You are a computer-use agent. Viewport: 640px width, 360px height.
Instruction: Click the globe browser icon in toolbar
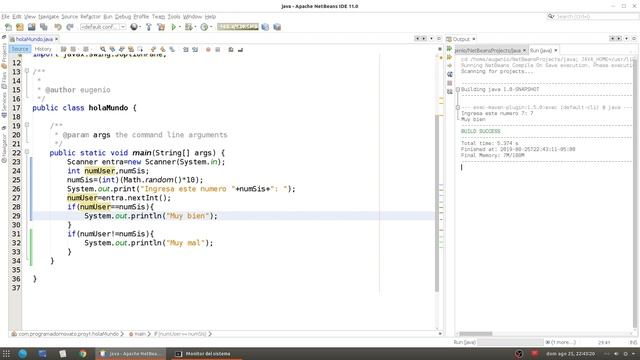pyautogui.click(x=134, y=27)
